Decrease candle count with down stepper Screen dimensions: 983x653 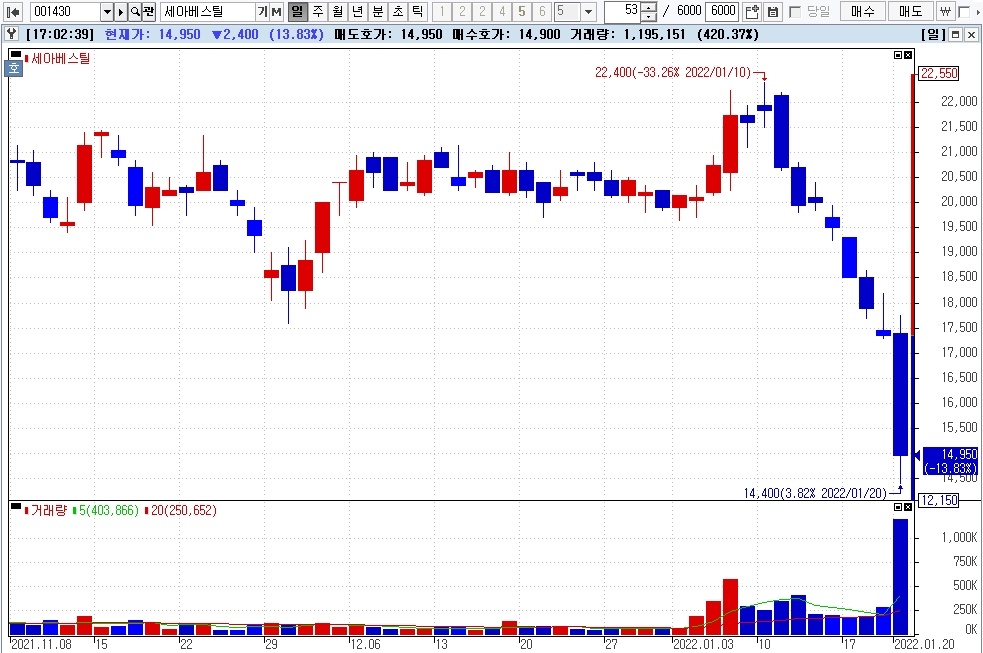(x=649, y=16)
